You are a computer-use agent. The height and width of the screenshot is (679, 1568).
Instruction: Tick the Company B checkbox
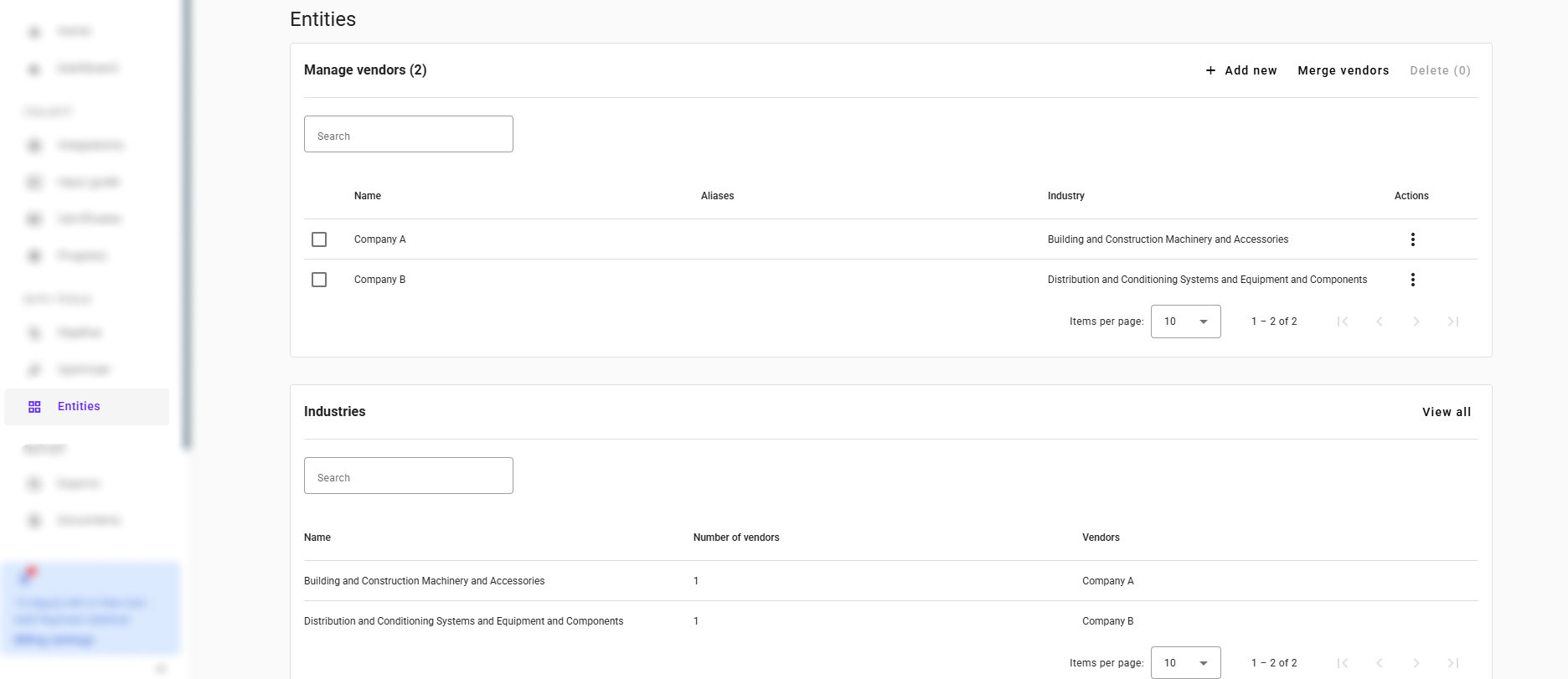pyautogui.click(x=319, y=280)
